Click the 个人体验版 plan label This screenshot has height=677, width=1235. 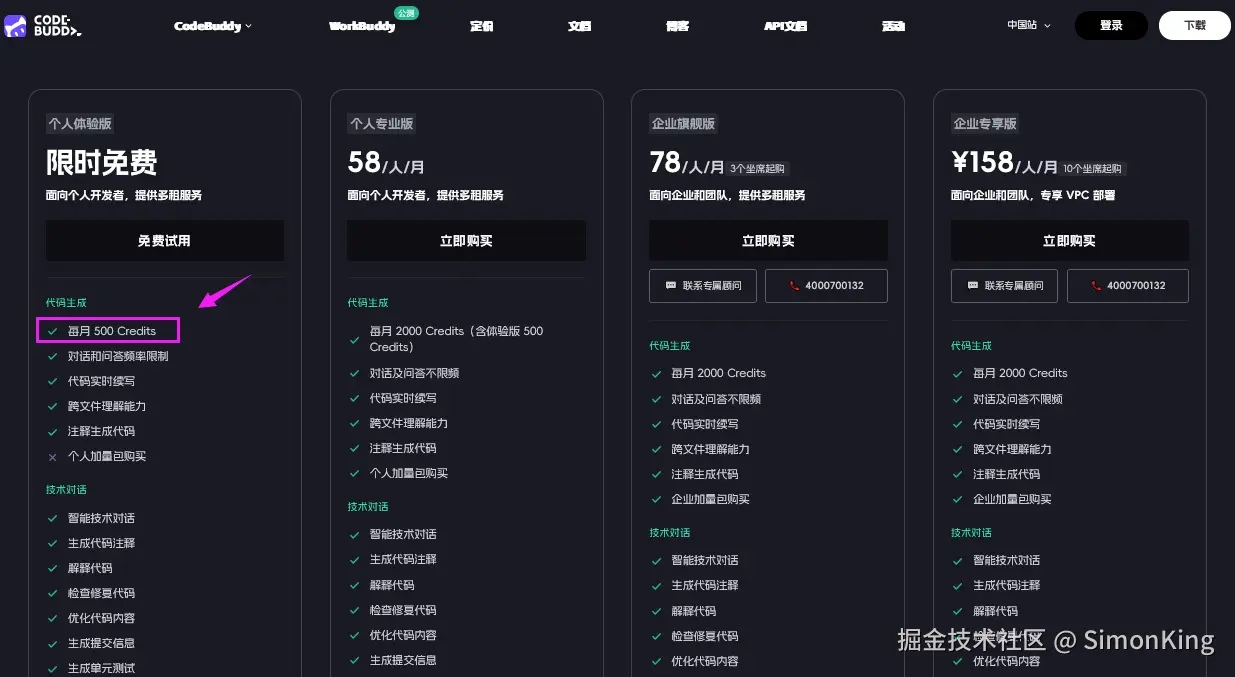click(80, 124)
